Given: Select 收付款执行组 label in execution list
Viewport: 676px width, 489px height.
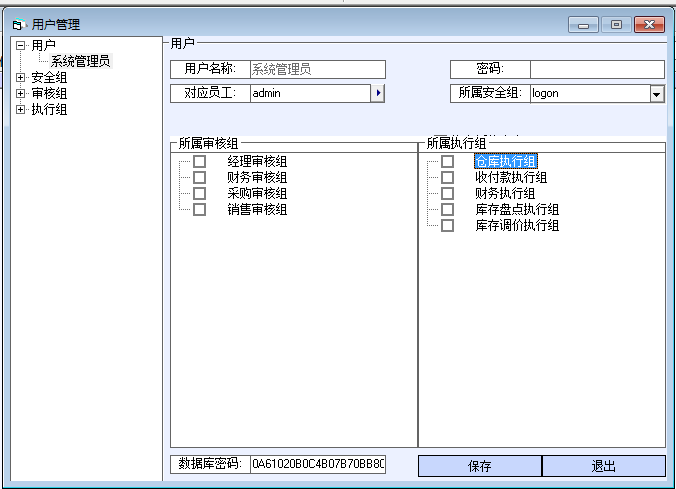Looking at the screenshot, I should (x=511, y=177).
